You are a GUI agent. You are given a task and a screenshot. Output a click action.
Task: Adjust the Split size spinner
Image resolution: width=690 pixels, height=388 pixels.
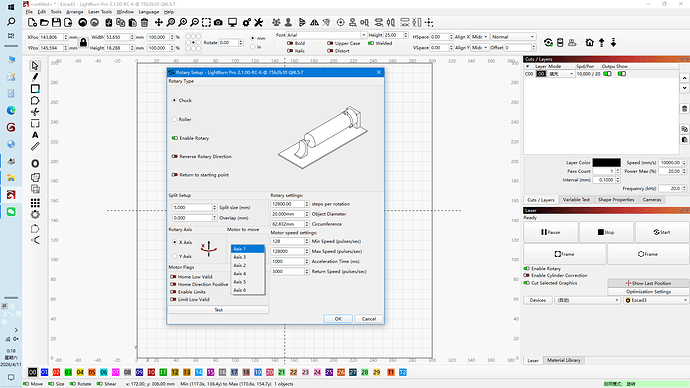point(214,207)
